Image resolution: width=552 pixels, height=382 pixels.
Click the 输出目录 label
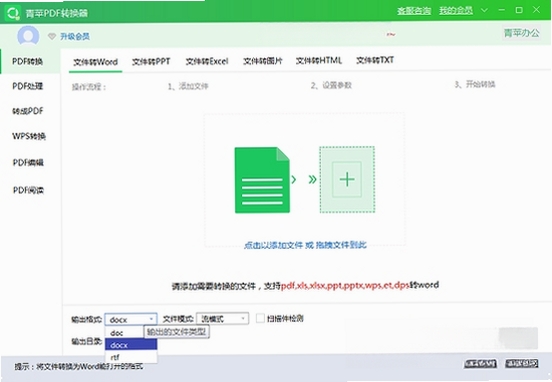(x=86, y=341)
